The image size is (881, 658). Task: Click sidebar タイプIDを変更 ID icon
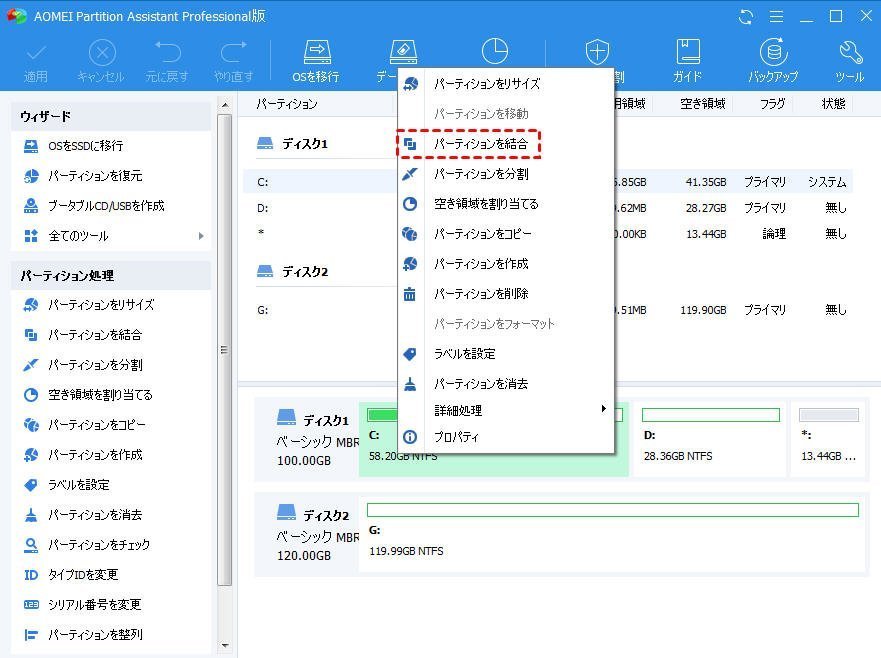point(31,575)
